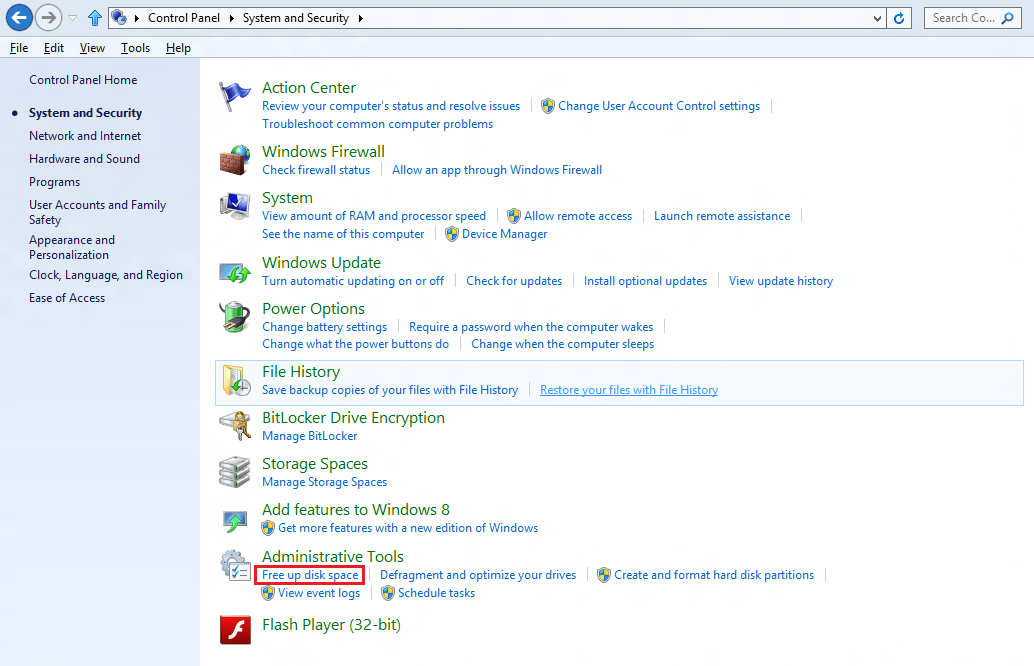Go to Control Panel Home
1034x666 pixels.
click(x=83, y=80)
